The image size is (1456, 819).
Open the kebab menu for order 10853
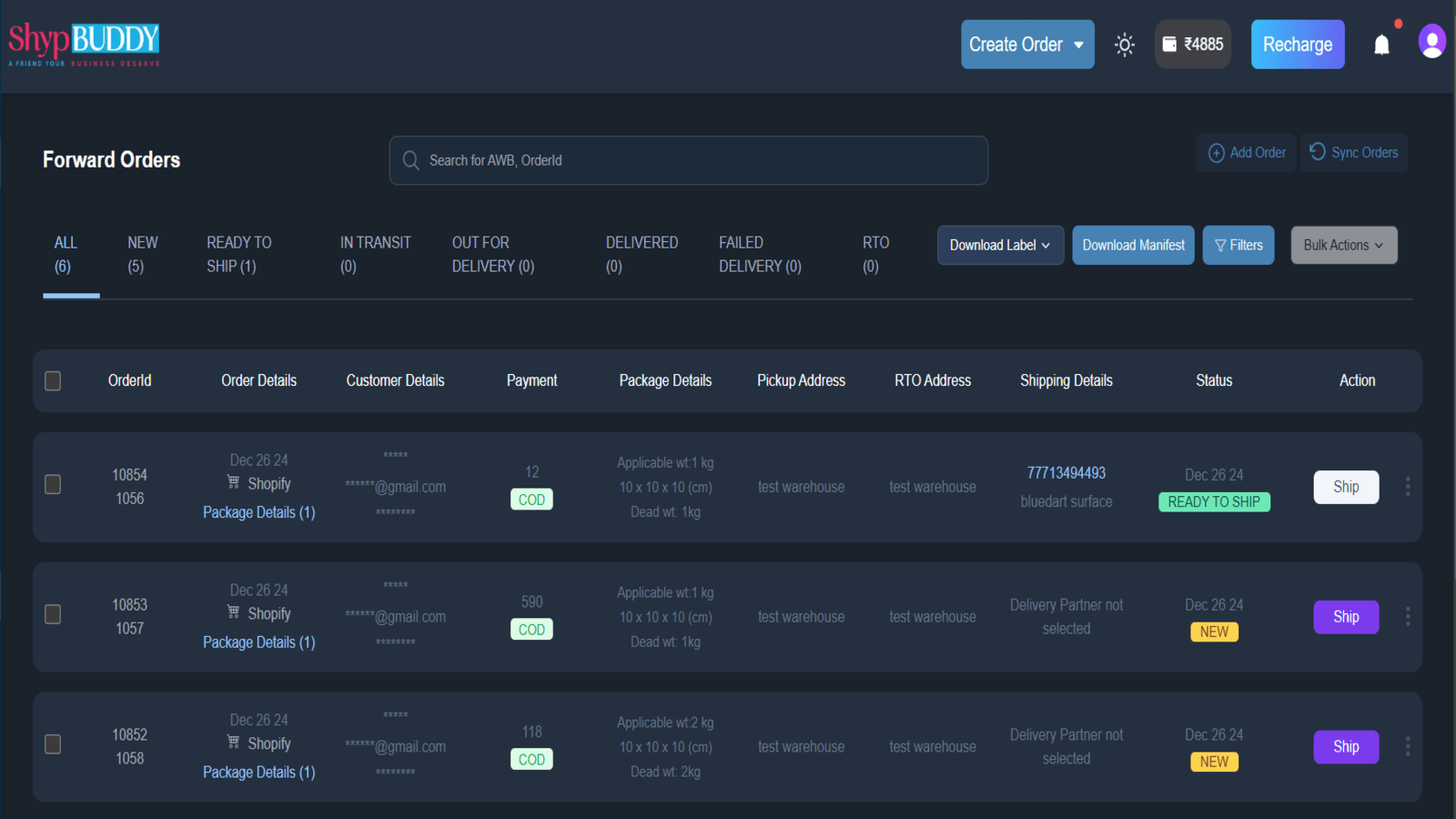pyautogui.click(x=1407, y=617)
